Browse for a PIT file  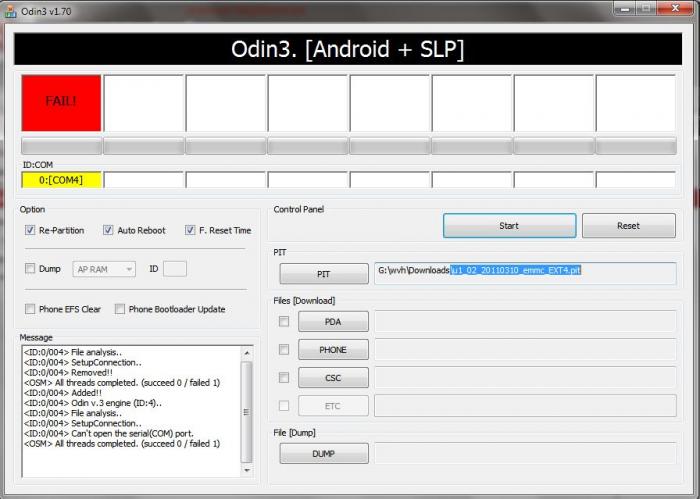324,274
